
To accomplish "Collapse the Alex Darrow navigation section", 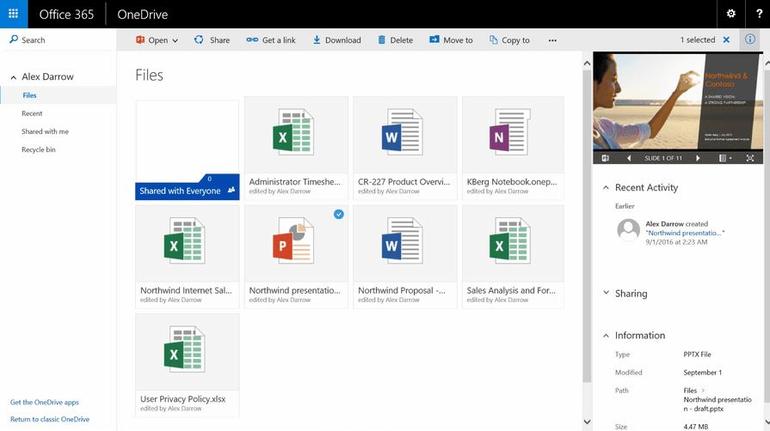I will point(13,77).
